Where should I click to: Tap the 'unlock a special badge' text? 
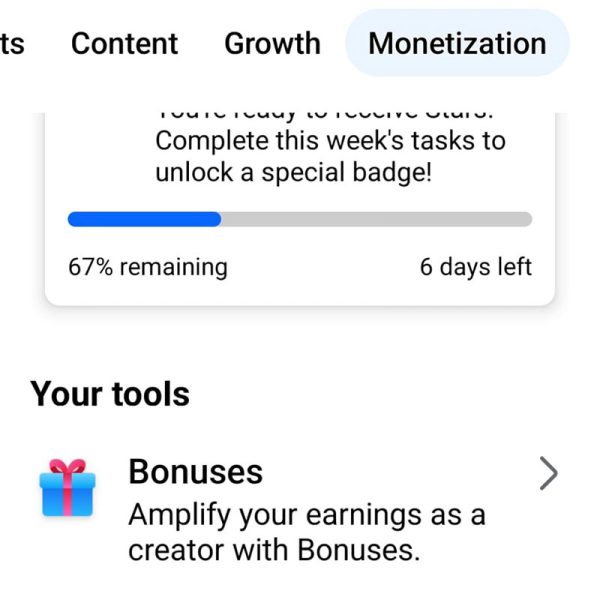click(294, 172)
